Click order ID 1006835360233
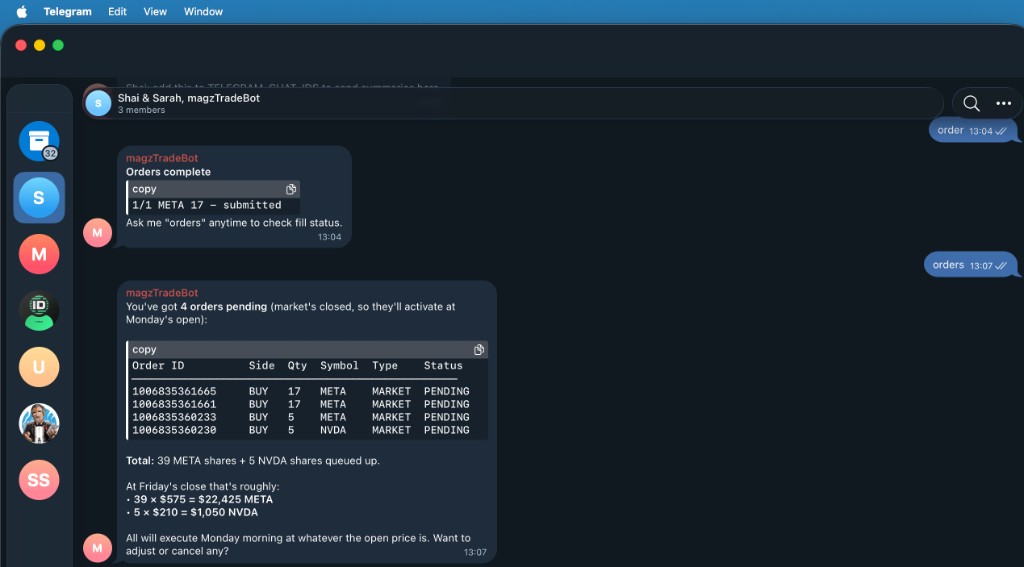This screenshot has width=1024, height=567. [x=174, y=417]
